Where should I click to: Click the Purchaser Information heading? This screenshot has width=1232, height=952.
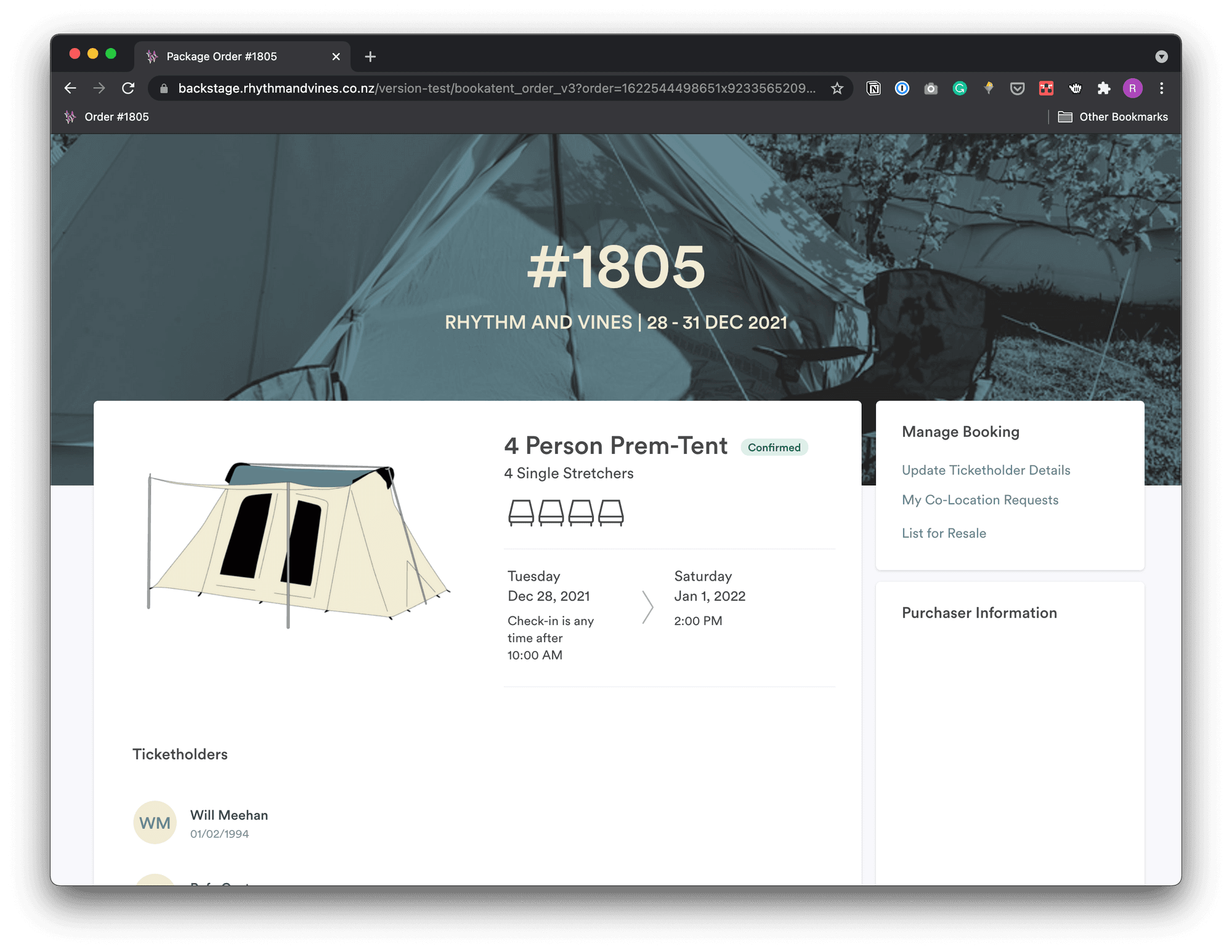[x=979, y=613]
